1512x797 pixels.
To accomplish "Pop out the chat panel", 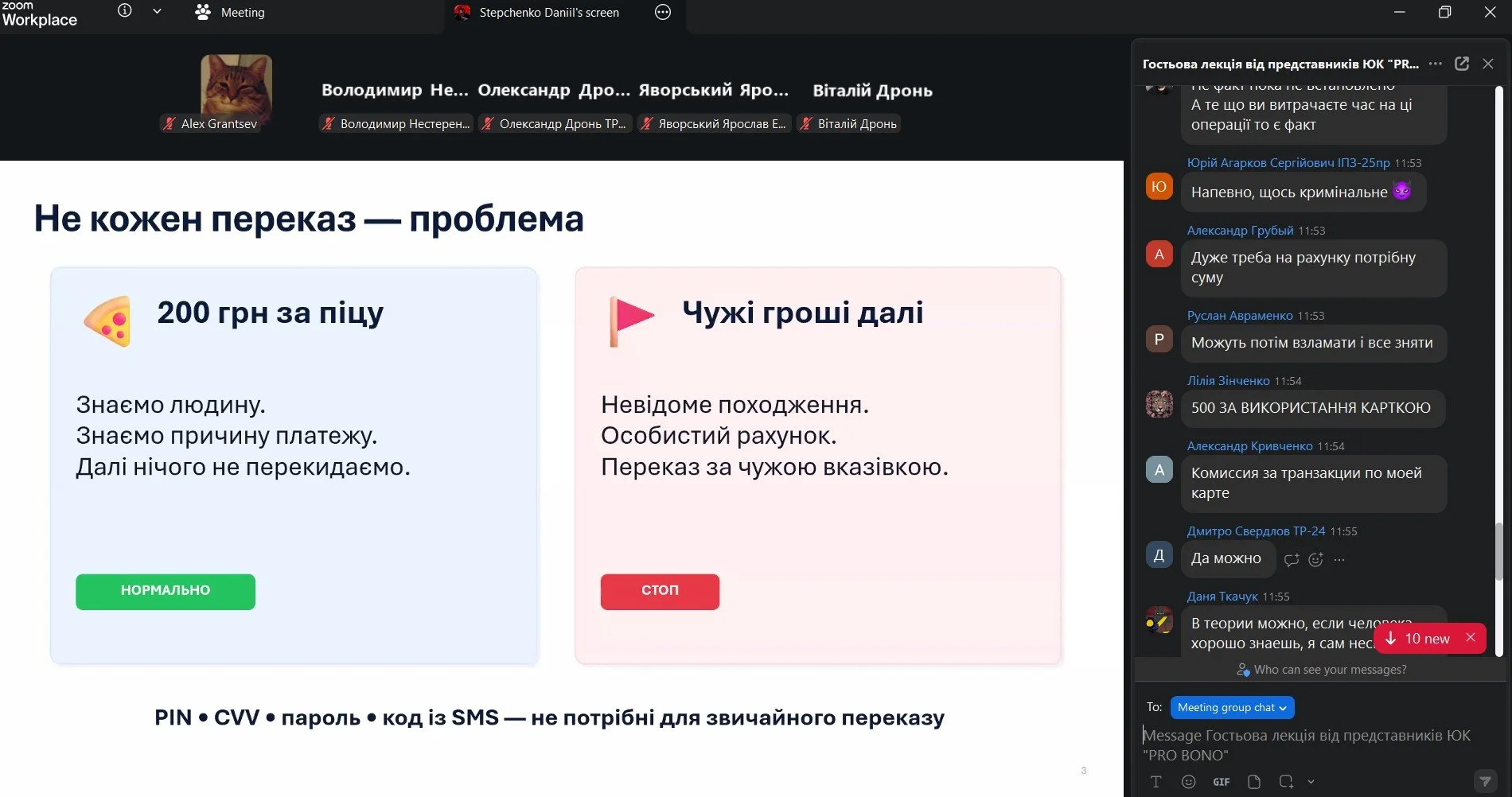I will point(1462,64).
